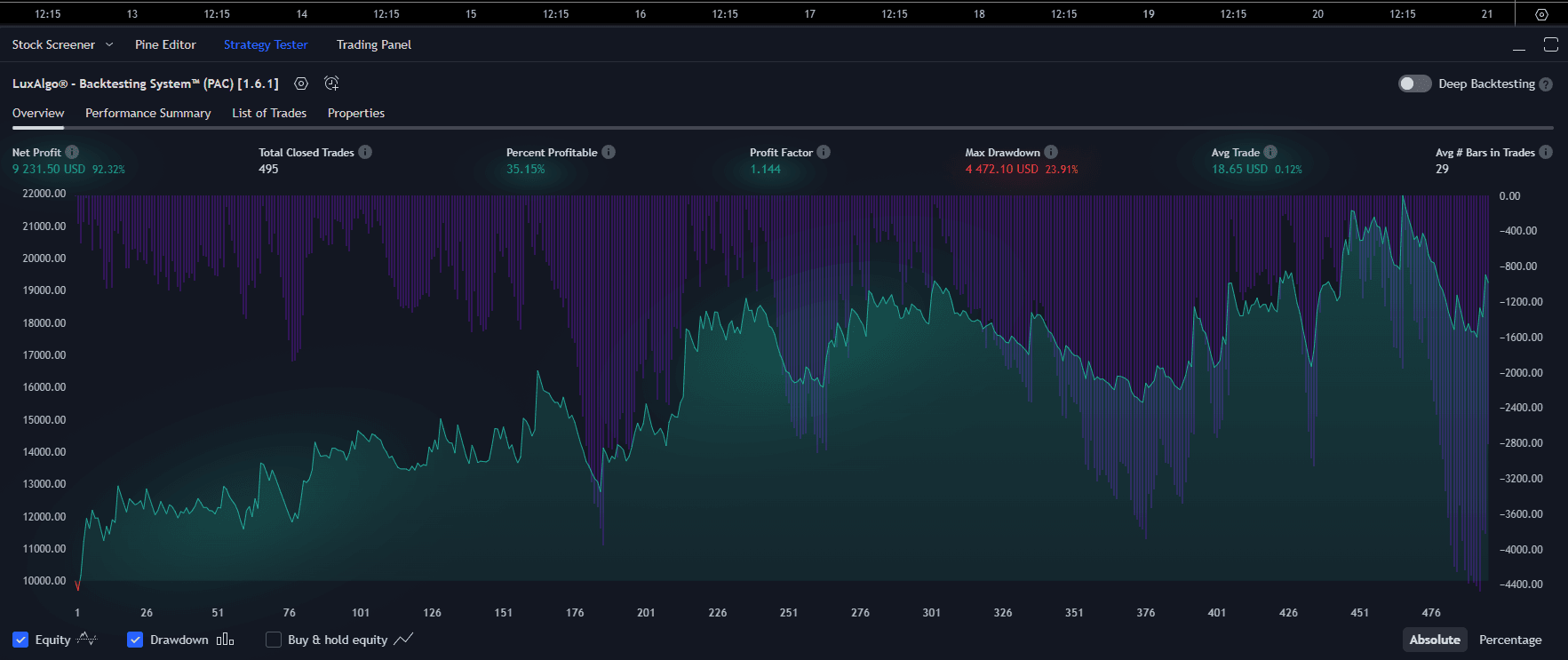The image size is (1568, 660).
Task: Click the LuxAlgo Backtesting System strategy title
Action: (x=146, y=83)
